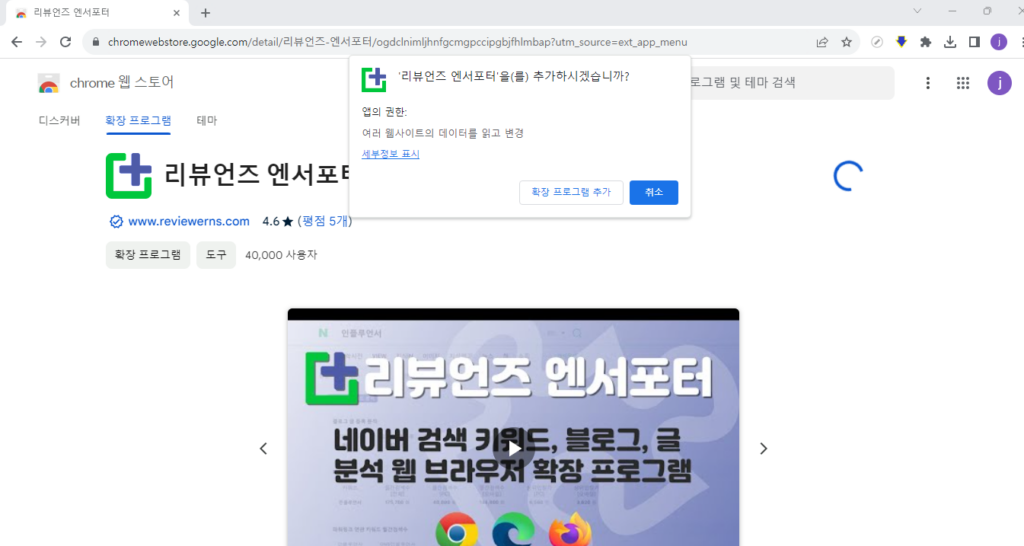
Task: Click the chrome 웹 스토어 title text
Action: (121, 82)
